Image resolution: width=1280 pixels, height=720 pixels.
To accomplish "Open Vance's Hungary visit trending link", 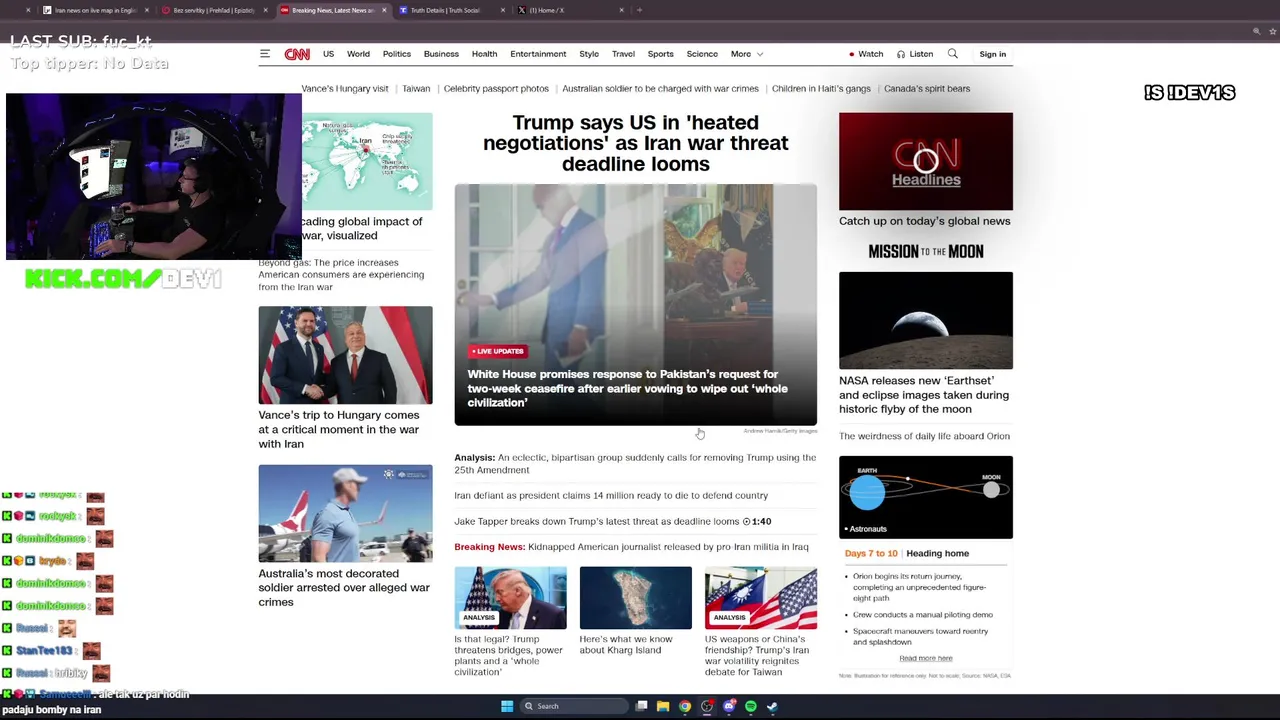I will (345, 88).
